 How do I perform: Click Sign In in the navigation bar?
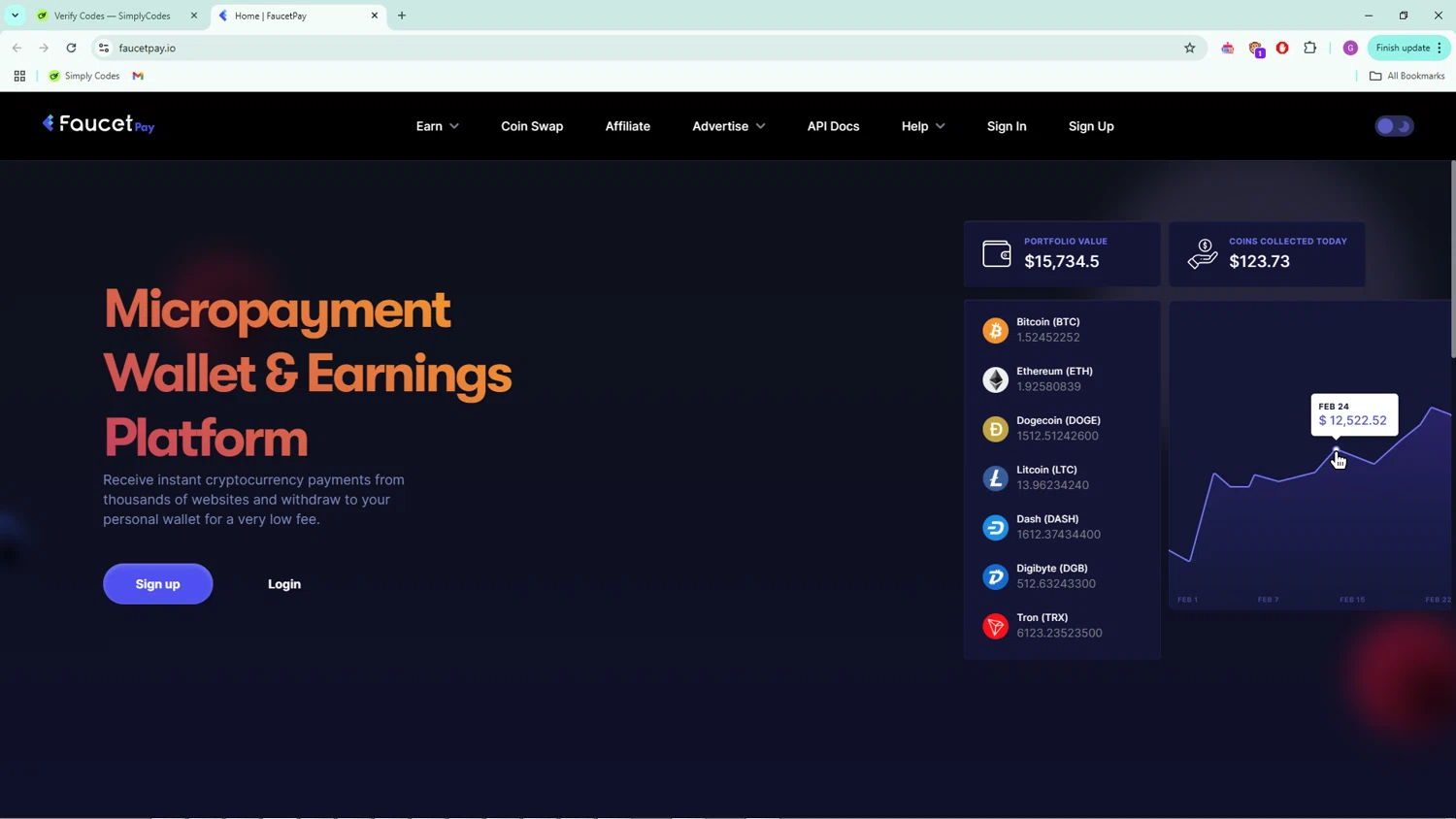pos(1007,126)
